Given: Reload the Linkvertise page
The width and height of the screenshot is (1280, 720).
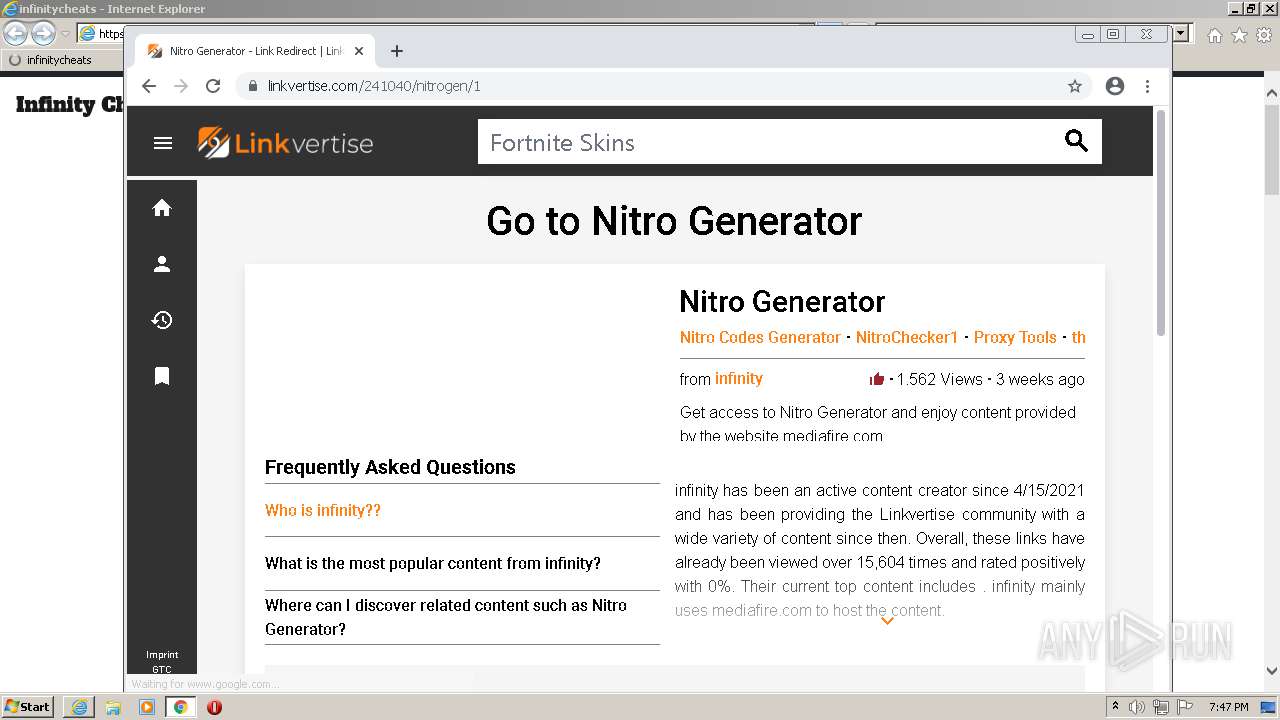Looking at the screenshot, I should click(x=213, y=86).
